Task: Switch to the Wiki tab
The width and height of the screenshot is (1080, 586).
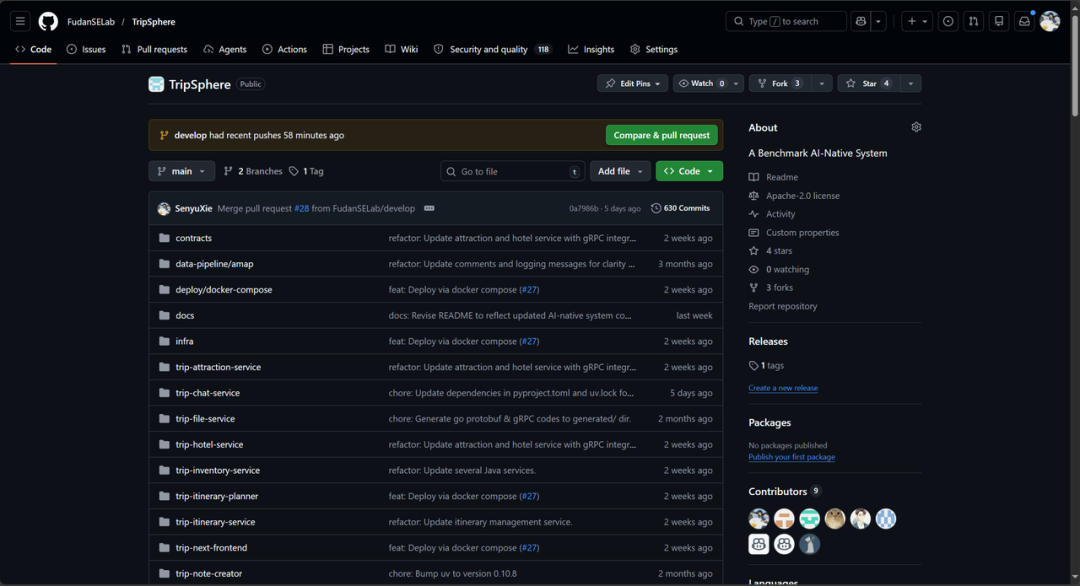Action: [x=402, y=50]
